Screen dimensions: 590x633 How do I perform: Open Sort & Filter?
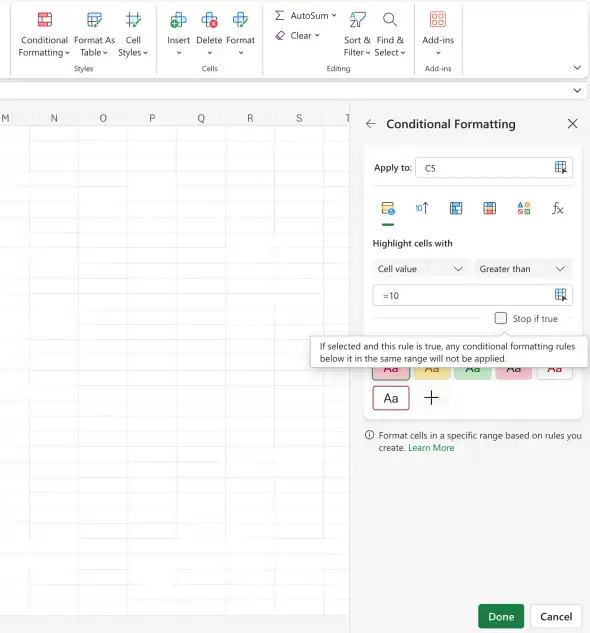[x=357, y=35]
